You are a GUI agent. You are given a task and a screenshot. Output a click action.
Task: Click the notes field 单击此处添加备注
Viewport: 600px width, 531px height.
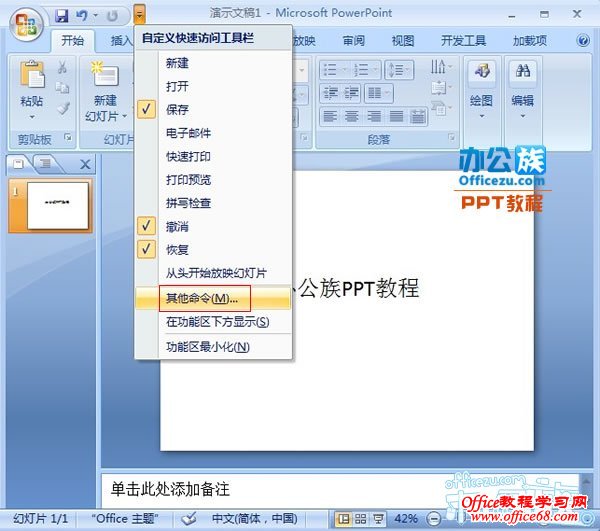[340, 490]
